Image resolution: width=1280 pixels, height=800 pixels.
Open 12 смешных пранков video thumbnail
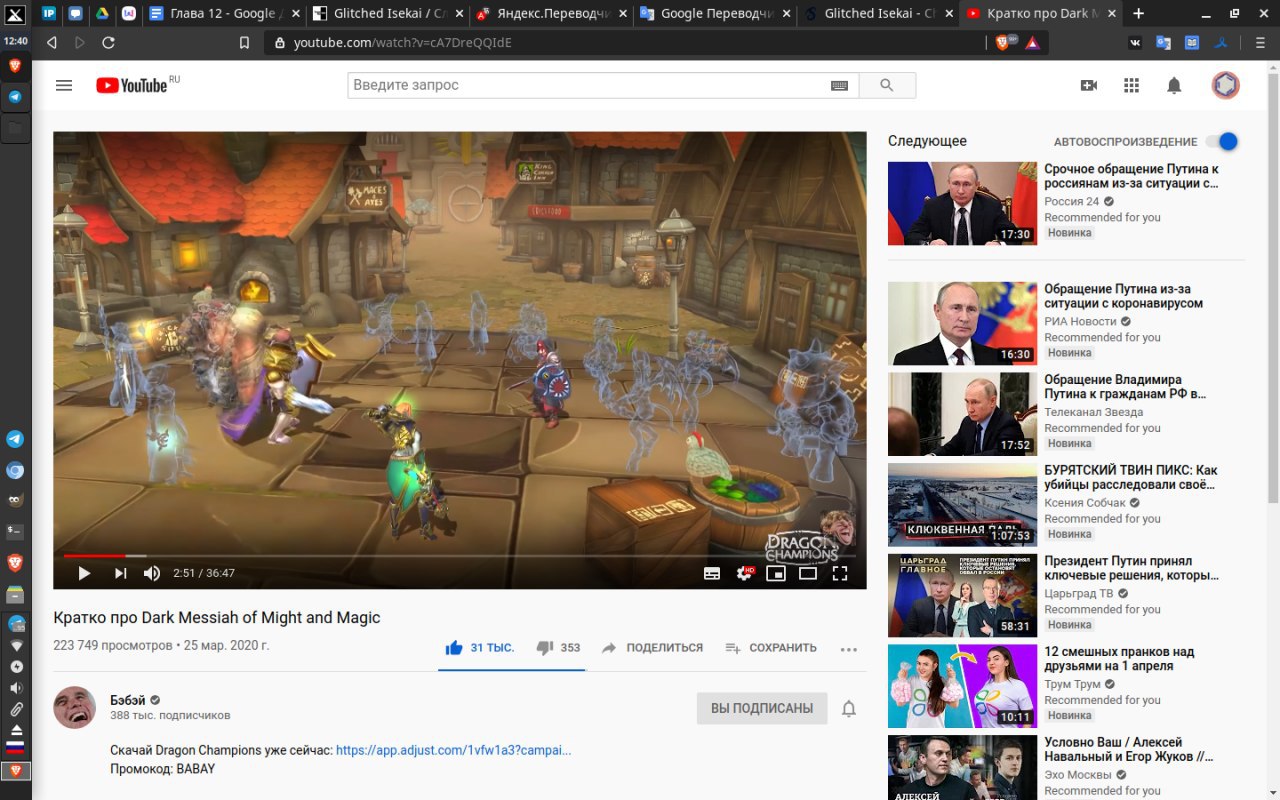tap(962, 686)
